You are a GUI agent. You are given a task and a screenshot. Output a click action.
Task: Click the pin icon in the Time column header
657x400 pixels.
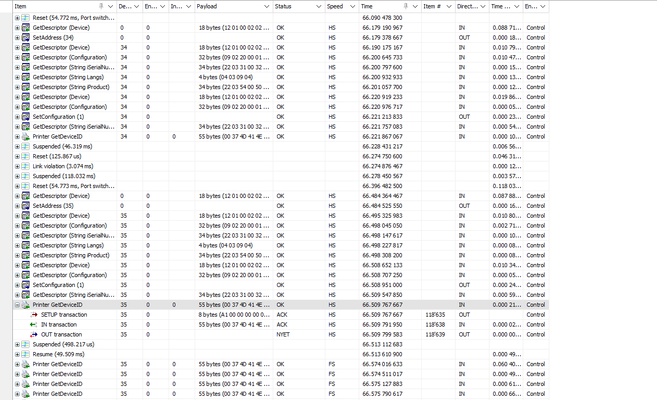coord(406,6)
